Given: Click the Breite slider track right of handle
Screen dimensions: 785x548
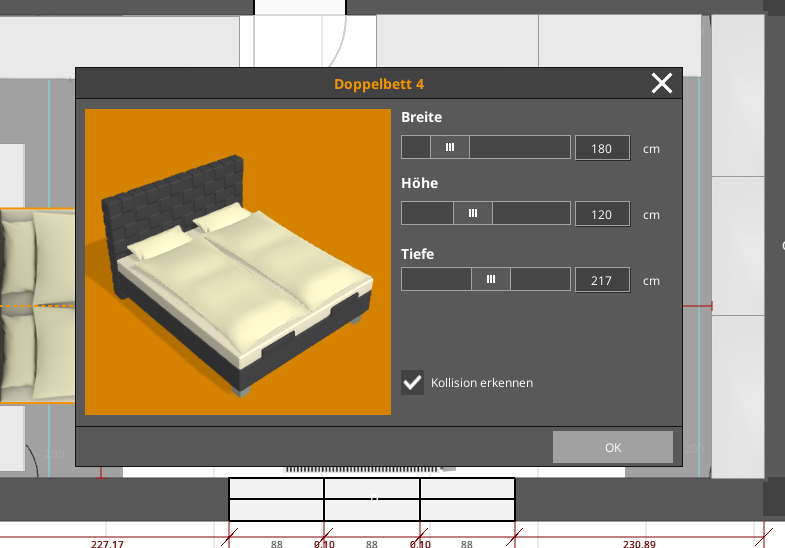Looking at the screenshot, I should click(520, 147).
